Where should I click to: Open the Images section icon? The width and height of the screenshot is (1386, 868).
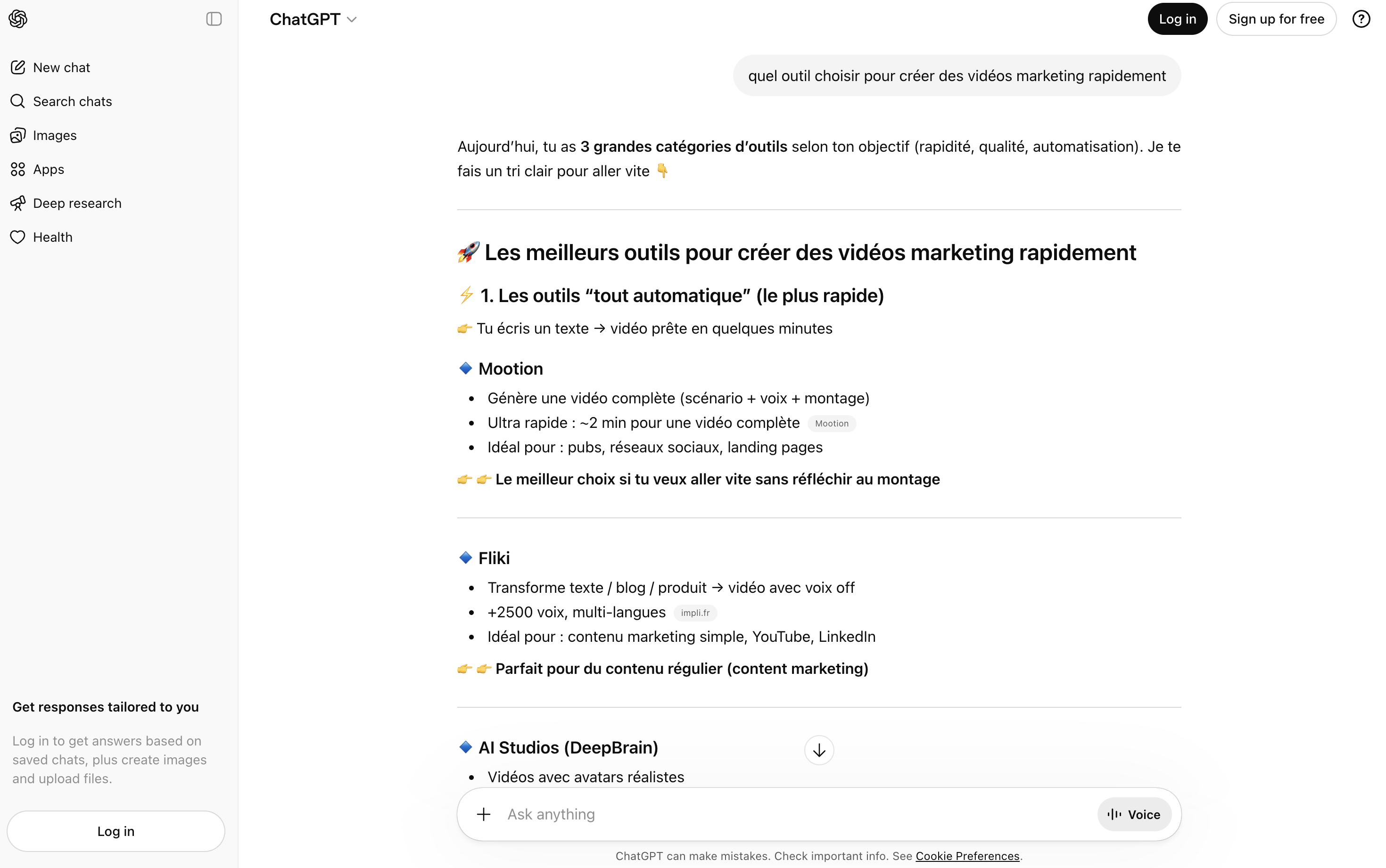click(18, 136)
